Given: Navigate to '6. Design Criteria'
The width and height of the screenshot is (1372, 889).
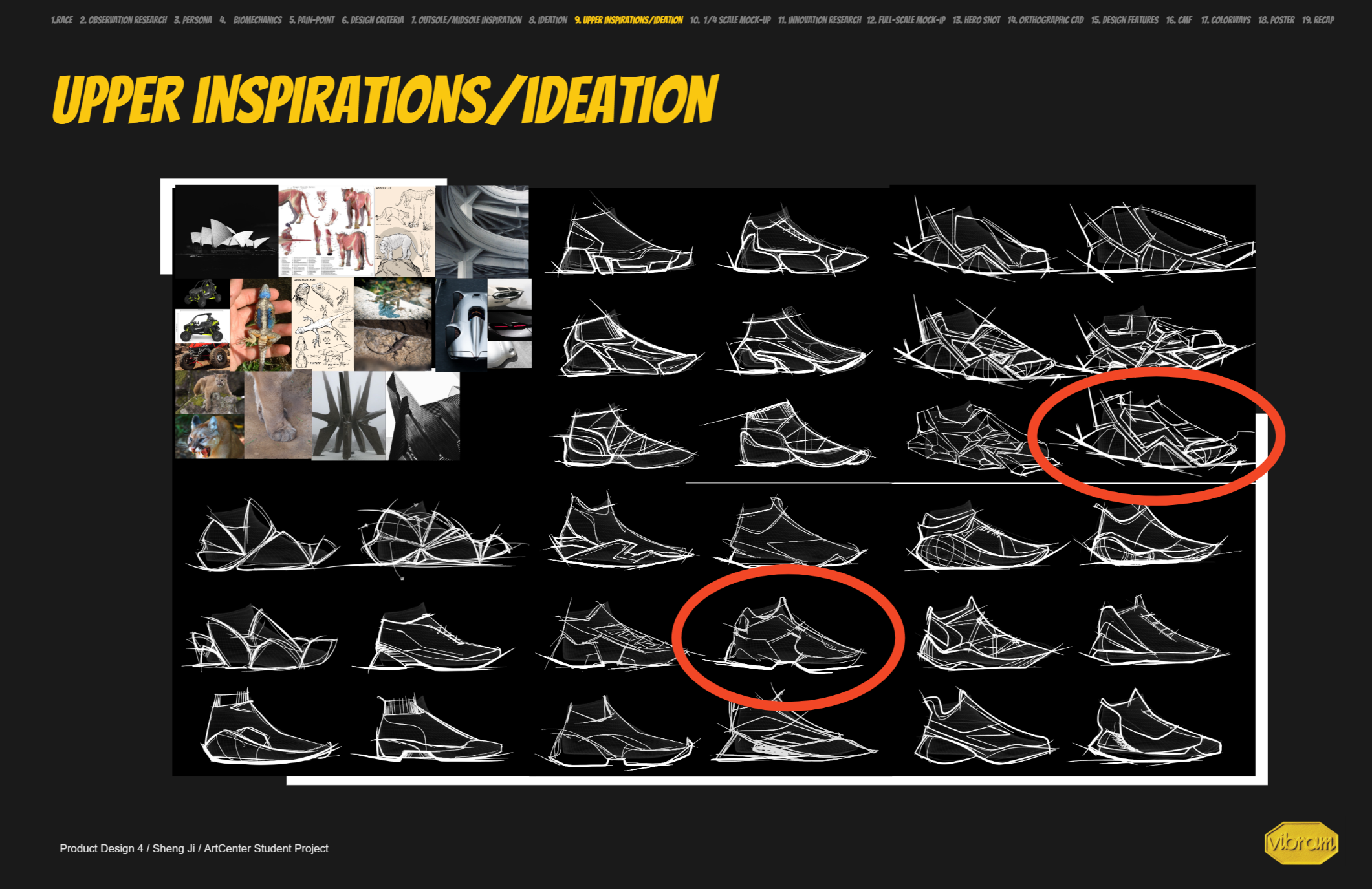Looking at the screenshot, I should point(373,20).
